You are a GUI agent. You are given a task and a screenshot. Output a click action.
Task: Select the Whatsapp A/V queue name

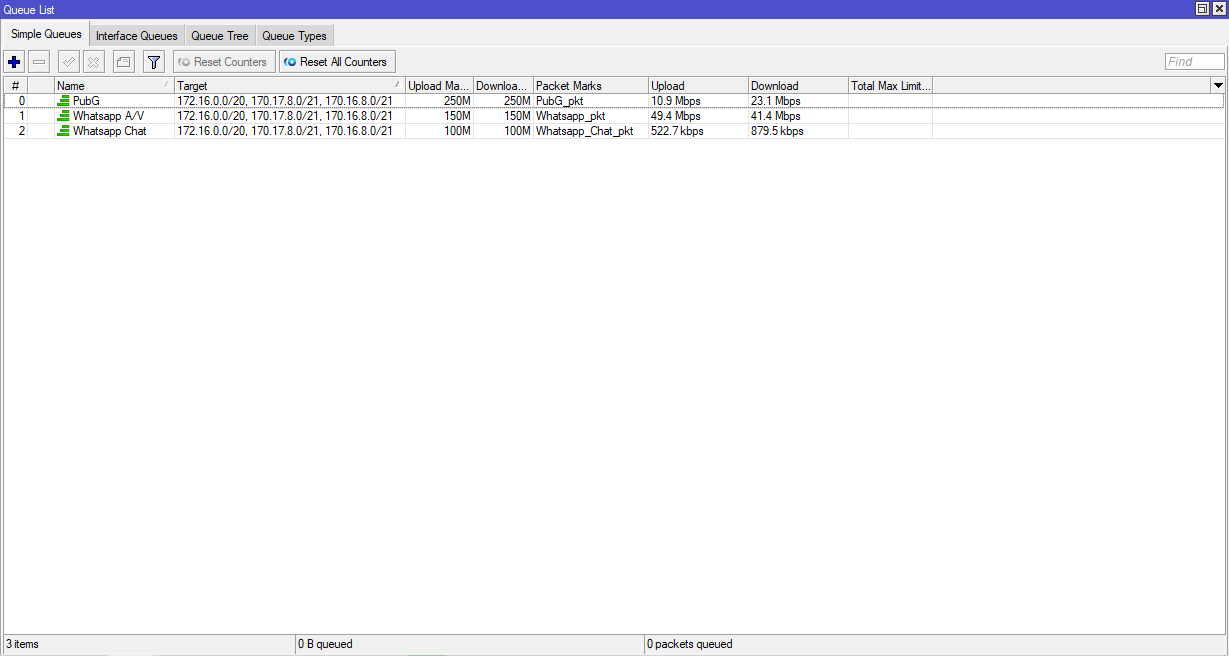click(108, 116)
